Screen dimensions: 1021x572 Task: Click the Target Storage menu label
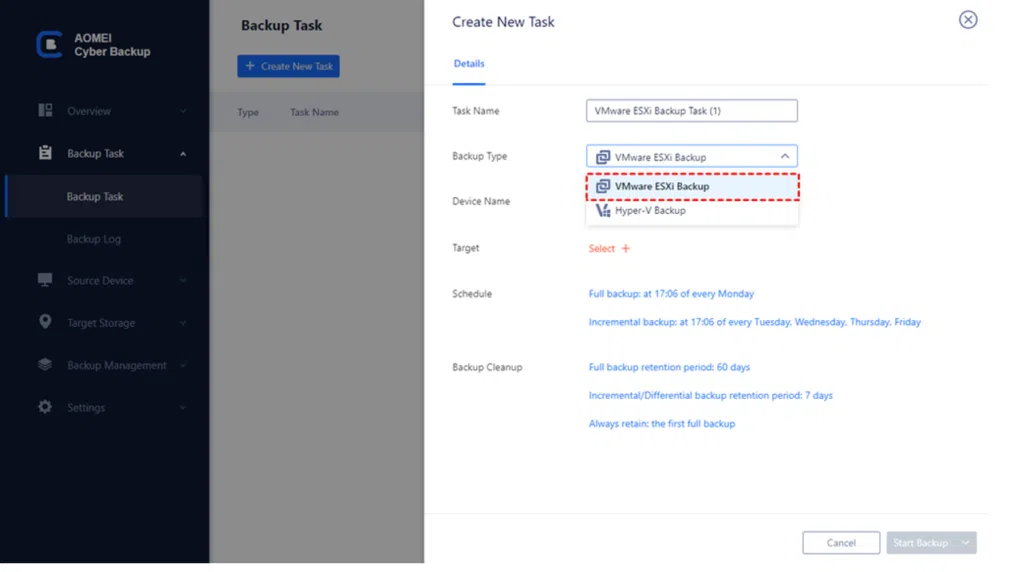[x=101, y=322]
